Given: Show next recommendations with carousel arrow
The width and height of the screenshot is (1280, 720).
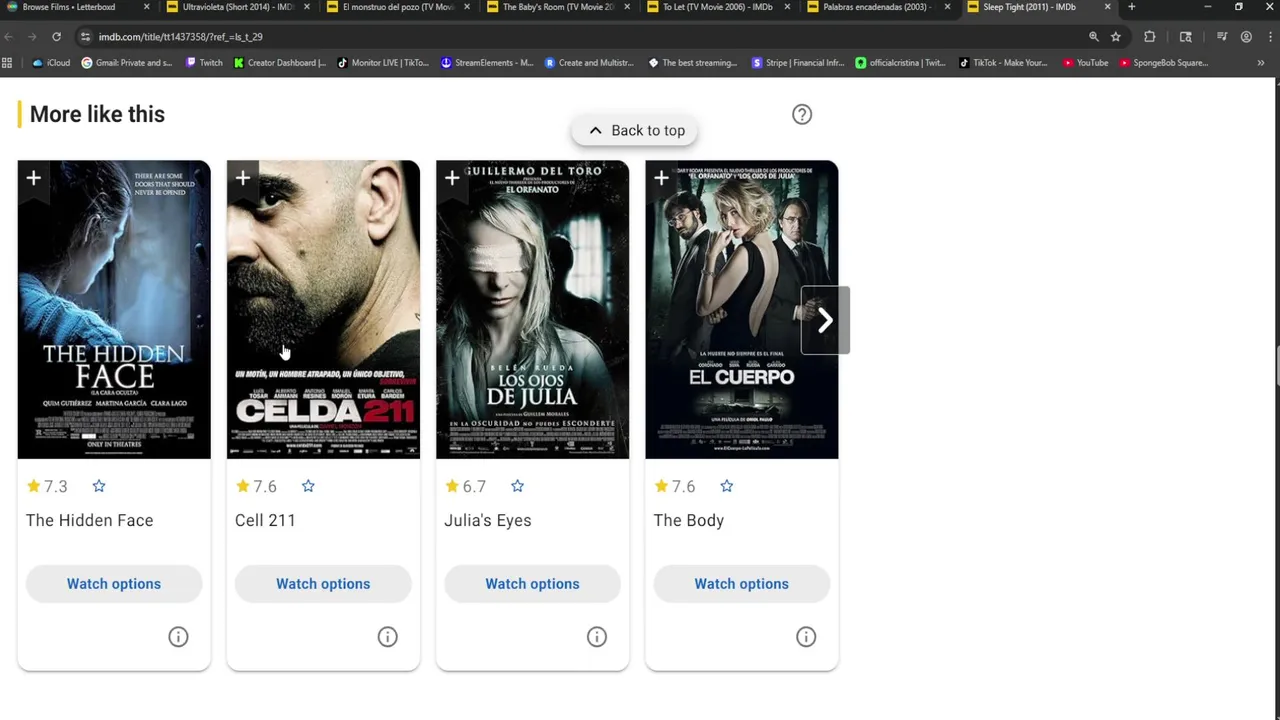Looking at the screenshot, I should click(x=825, y=320).
